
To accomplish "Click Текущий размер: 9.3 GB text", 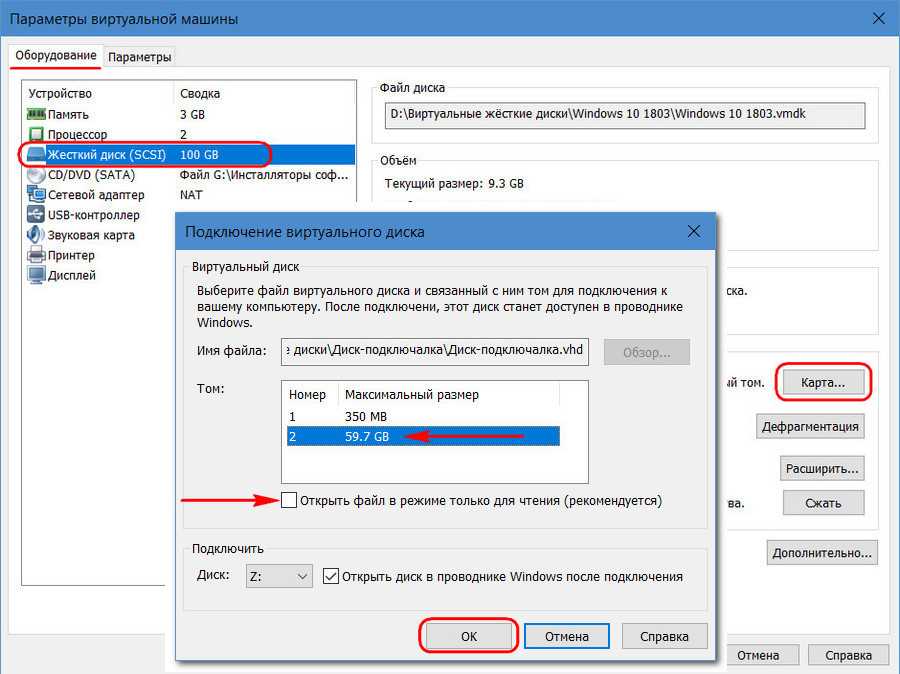I will pyautogui.click(x=454, y=184).
